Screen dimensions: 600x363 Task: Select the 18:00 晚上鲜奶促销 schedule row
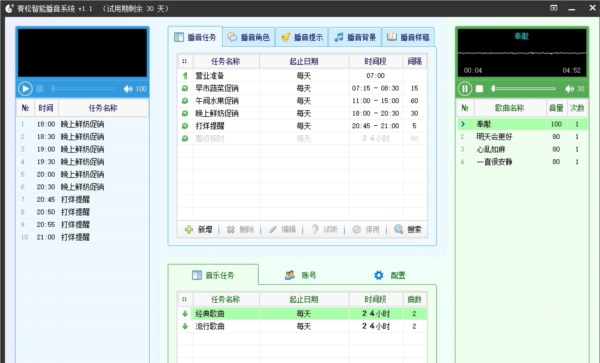click(82, 124)
